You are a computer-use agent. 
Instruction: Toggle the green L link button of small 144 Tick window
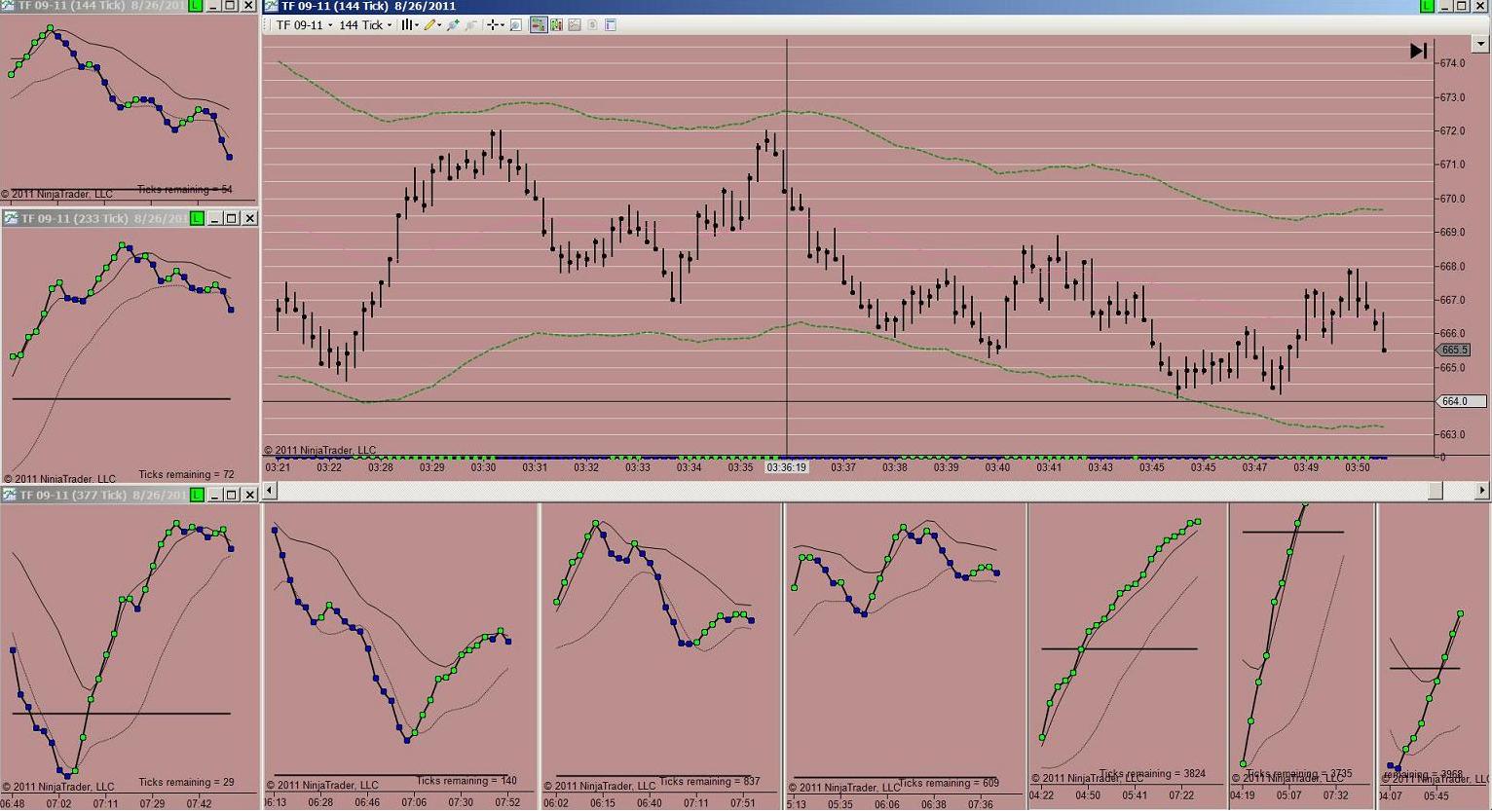click(197, 6)
